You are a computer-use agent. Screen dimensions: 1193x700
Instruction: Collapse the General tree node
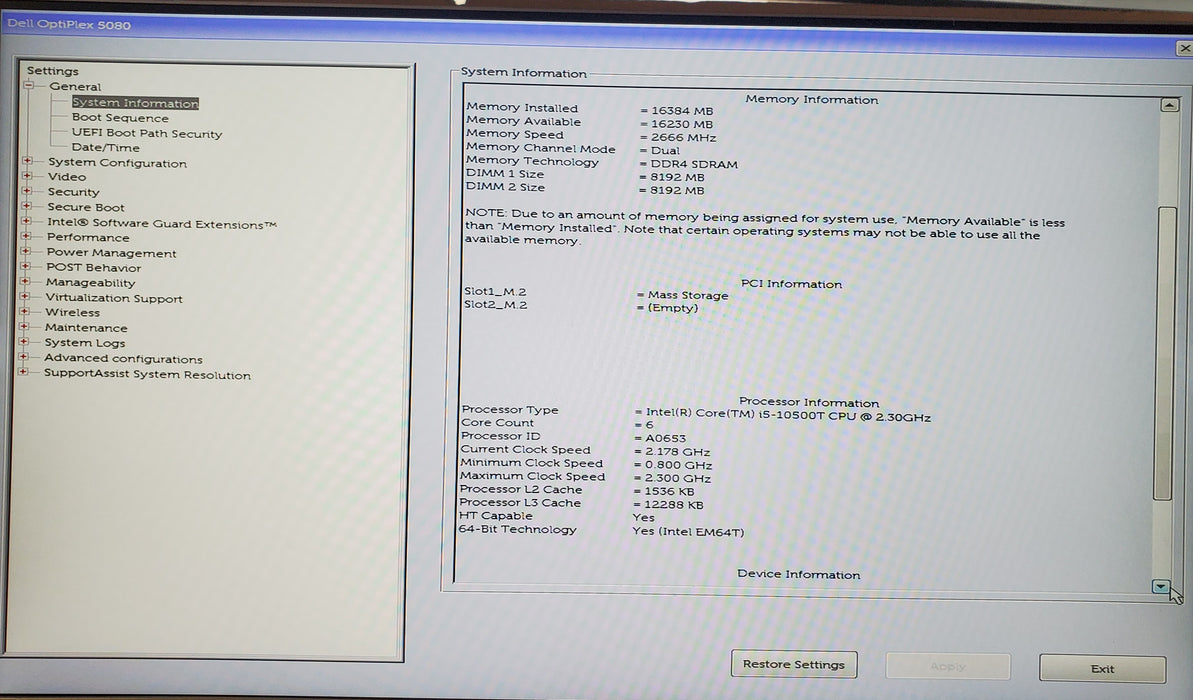[29, 85]
